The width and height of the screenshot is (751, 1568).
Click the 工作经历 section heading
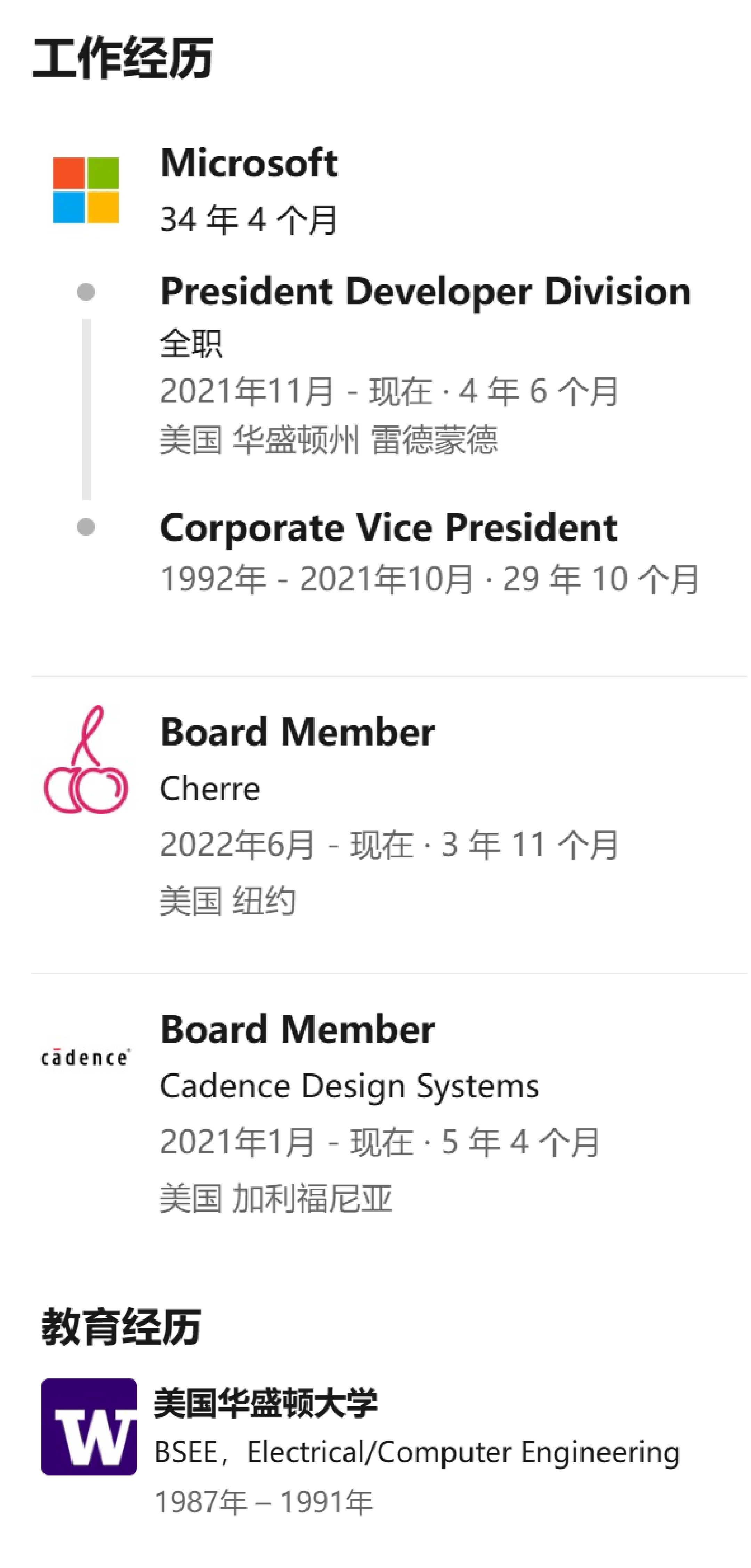tap(123, 58)
